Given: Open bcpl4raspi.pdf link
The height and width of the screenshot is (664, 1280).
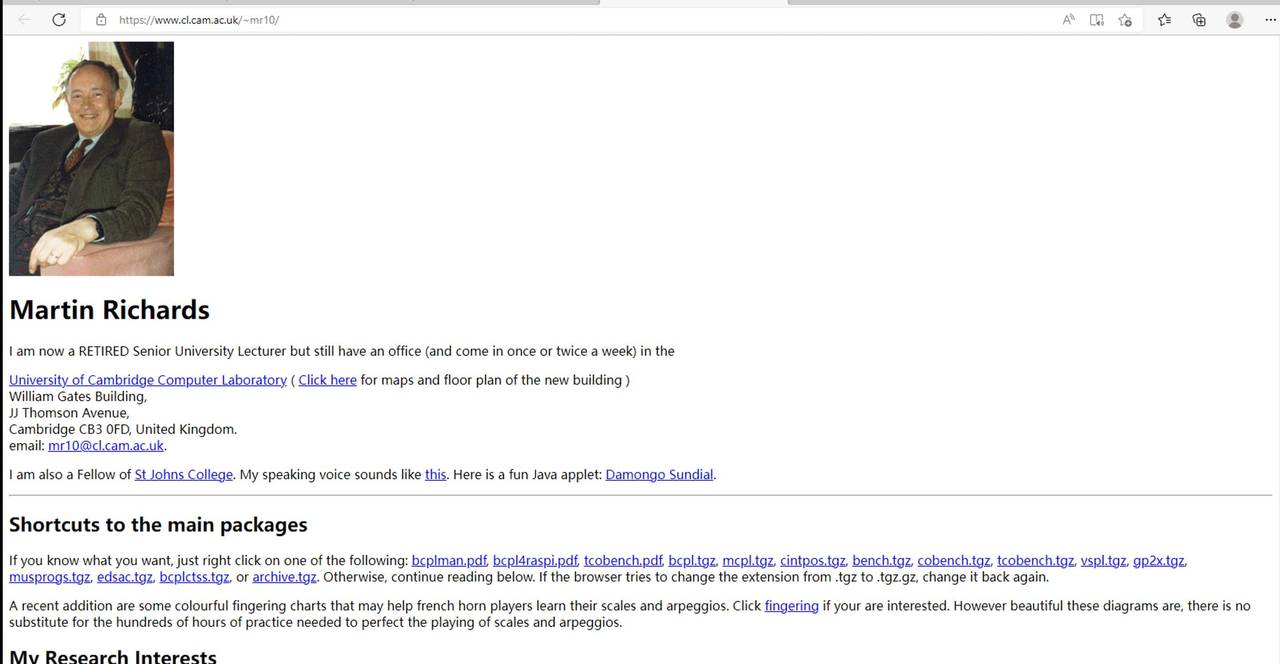Looking at the screenshot, I should coord(535,561).
